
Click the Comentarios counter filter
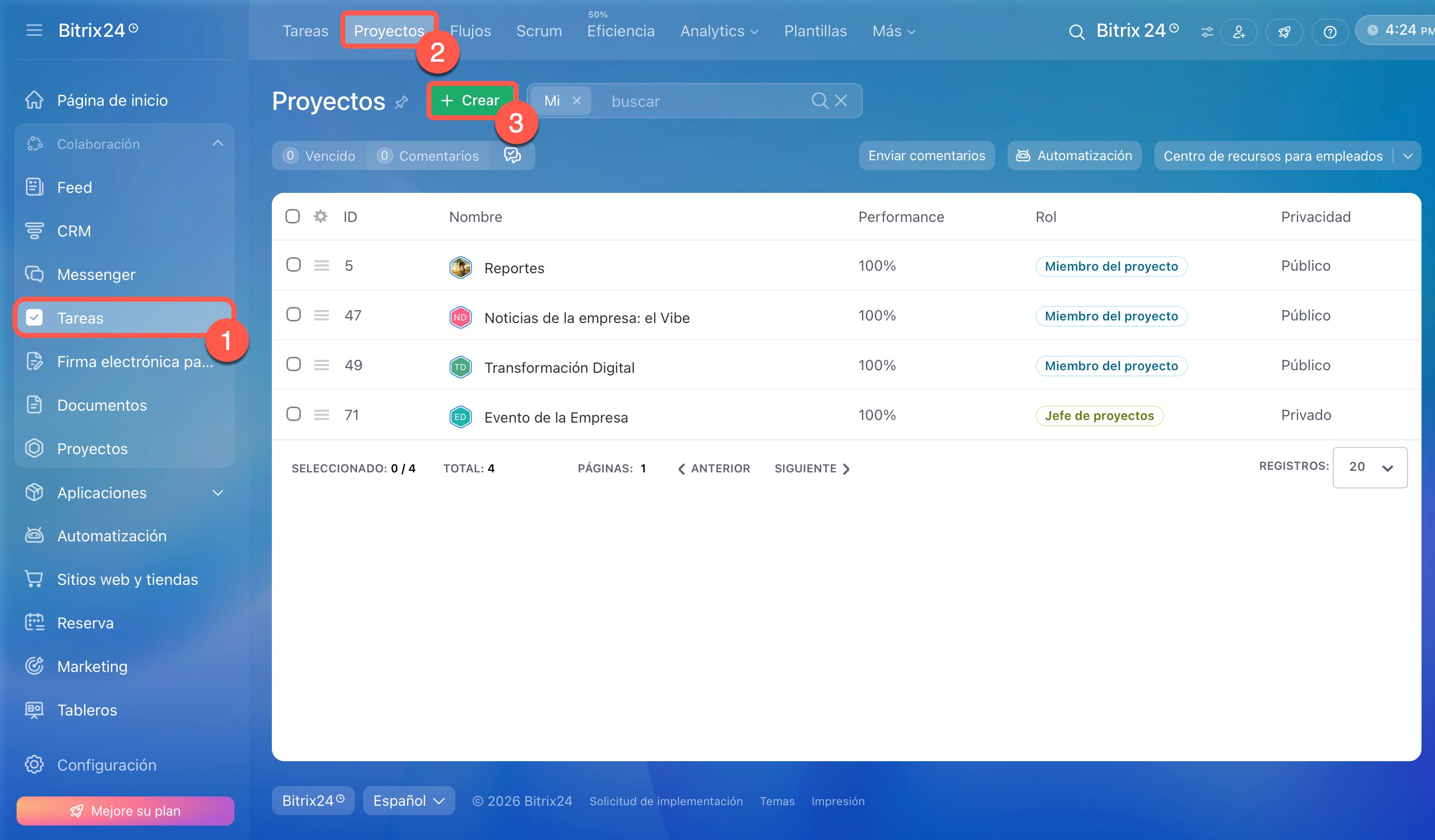(427, 156)
